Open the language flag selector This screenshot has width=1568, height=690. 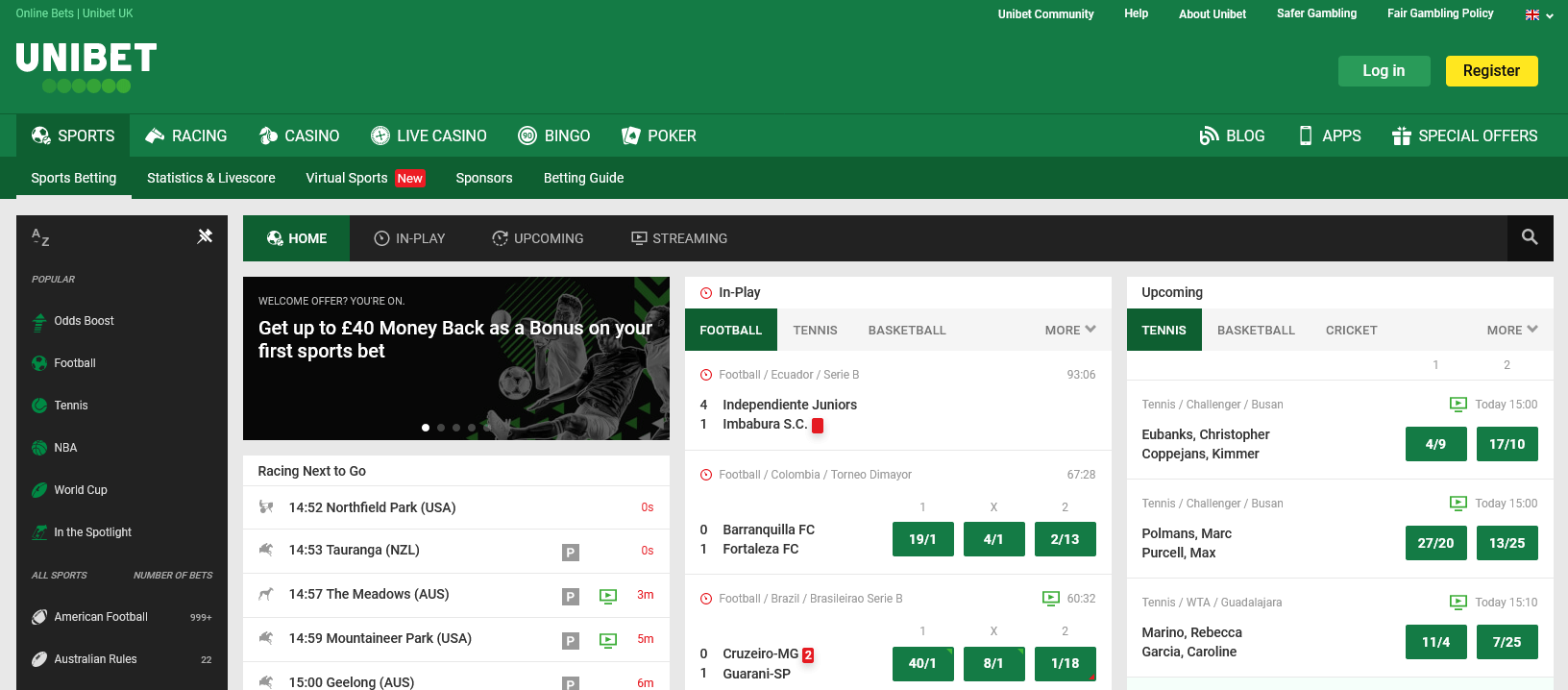[x=1539, y=14]
